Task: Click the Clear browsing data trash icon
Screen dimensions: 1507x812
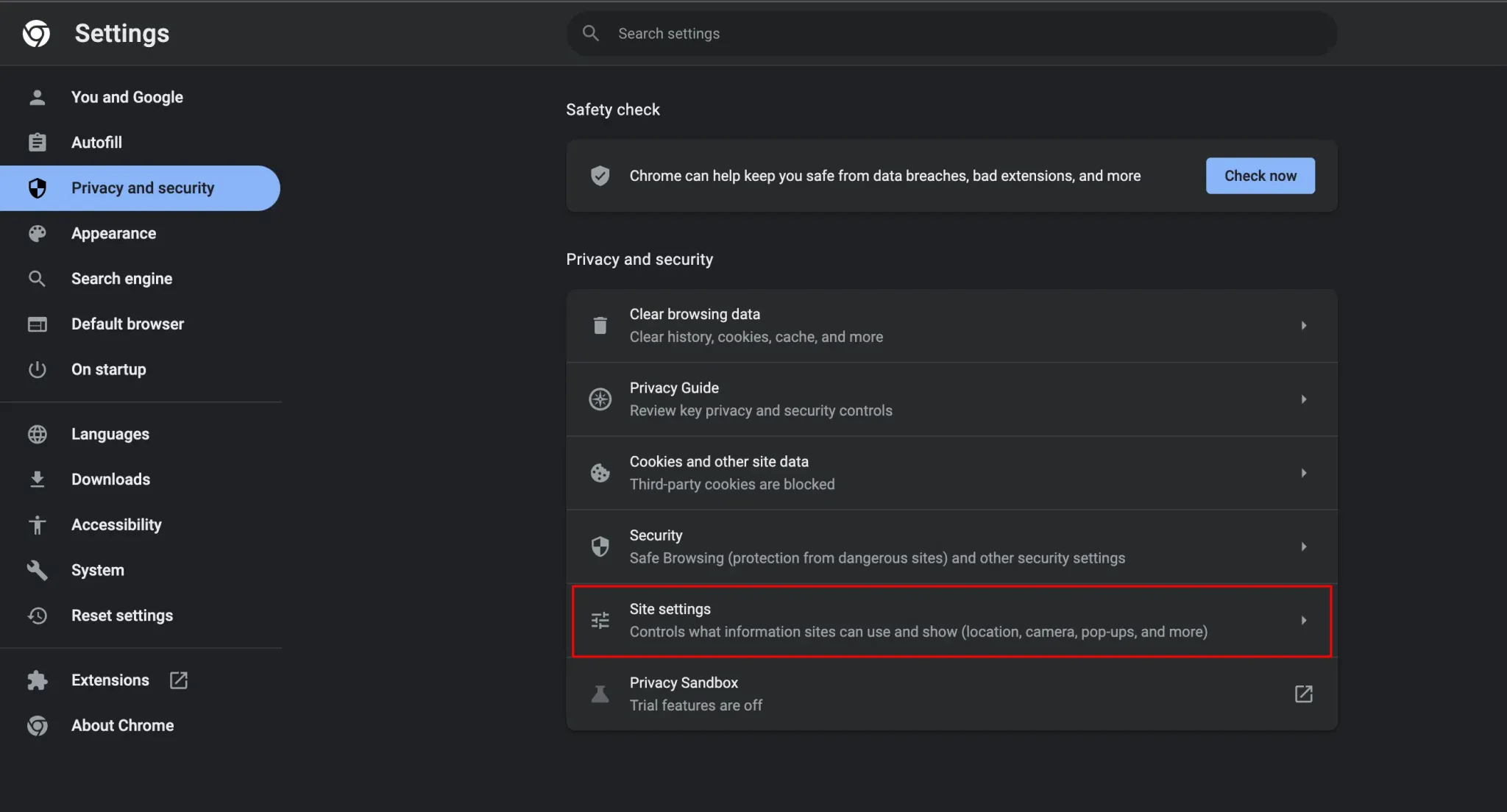Action: point(600,325)
